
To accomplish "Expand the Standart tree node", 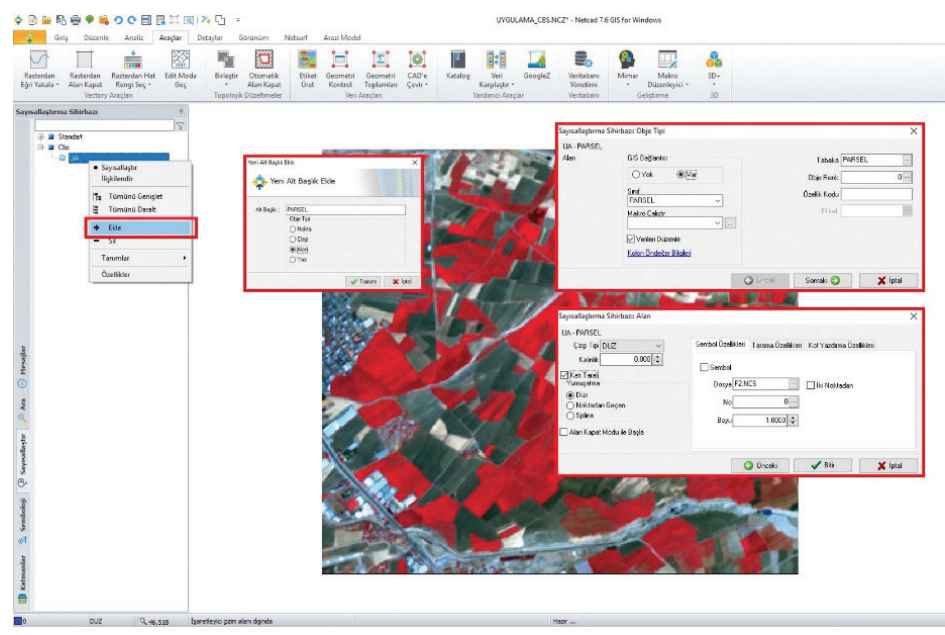I will [x=41, y=136].
